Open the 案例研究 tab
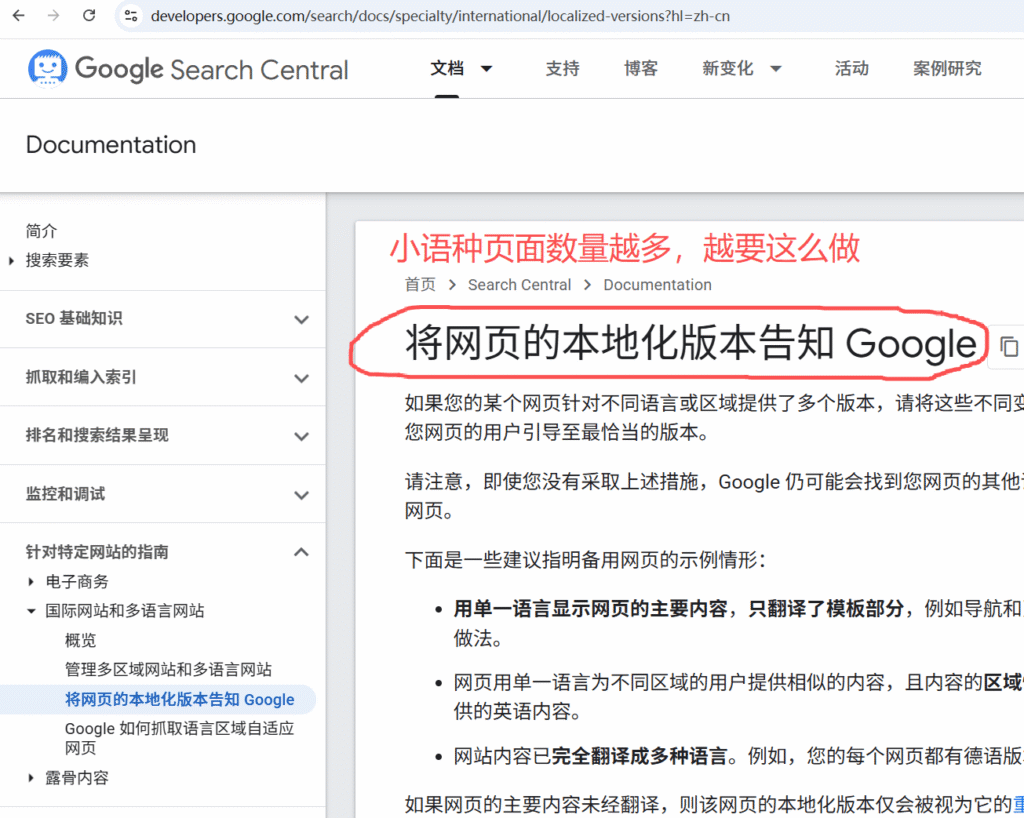This screenshot has height=818, width=1024. (x=947, y=68)
